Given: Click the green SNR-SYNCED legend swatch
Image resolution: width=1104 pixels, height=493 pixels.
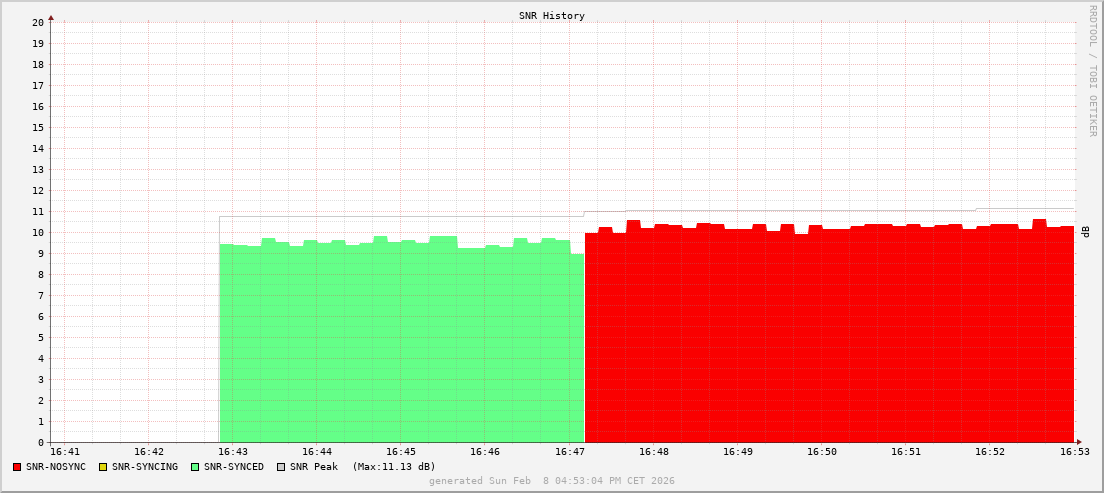Looking at the screenshot, I should (x=195, y=467).
